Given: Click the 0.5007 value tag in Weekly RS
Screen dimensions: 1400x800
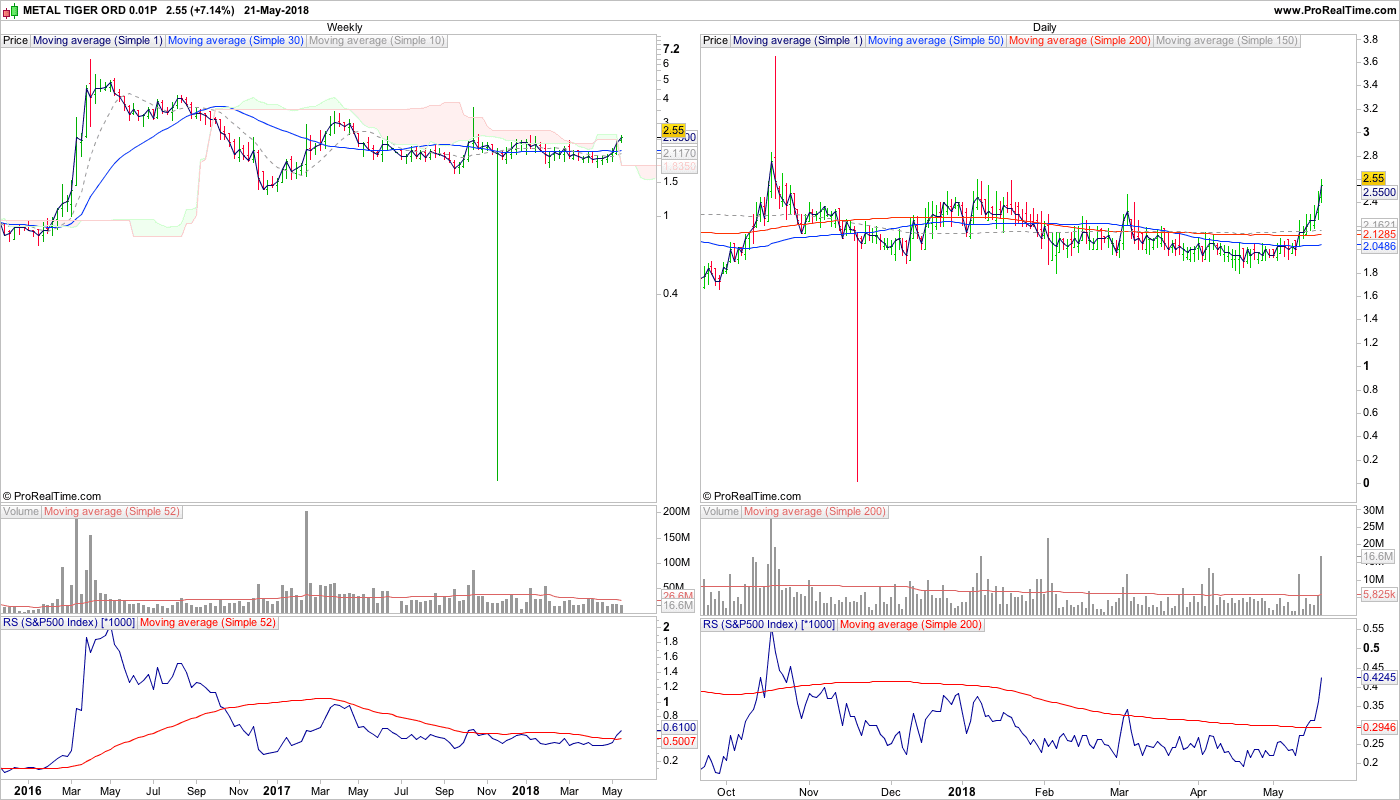Looking at the screenshot, I should pos(678,741).
